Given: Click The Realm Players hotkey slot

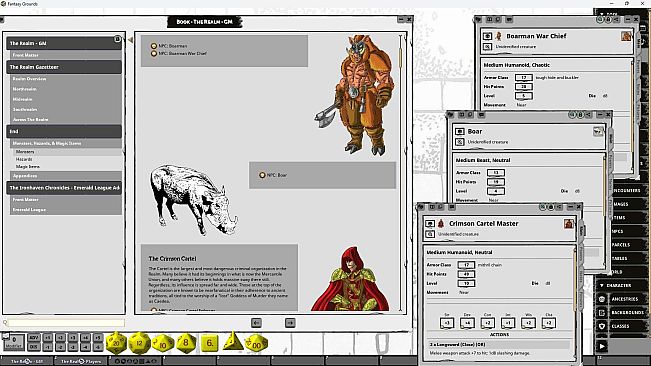Looking at the screenshot, I should coord(81,361).
